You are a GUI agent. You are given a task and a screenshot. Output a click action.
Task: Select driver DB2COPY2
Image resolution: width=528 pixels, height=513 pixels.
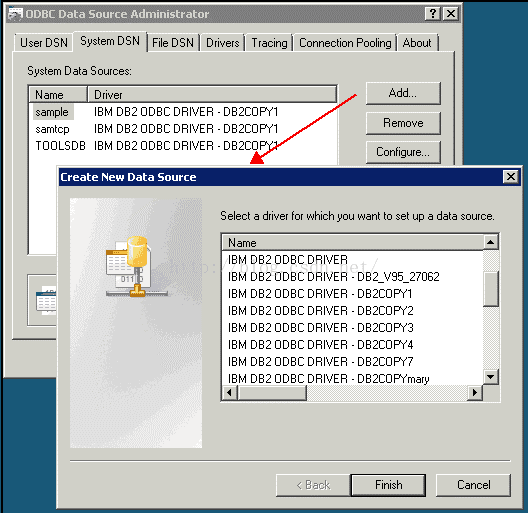(353, 311)
